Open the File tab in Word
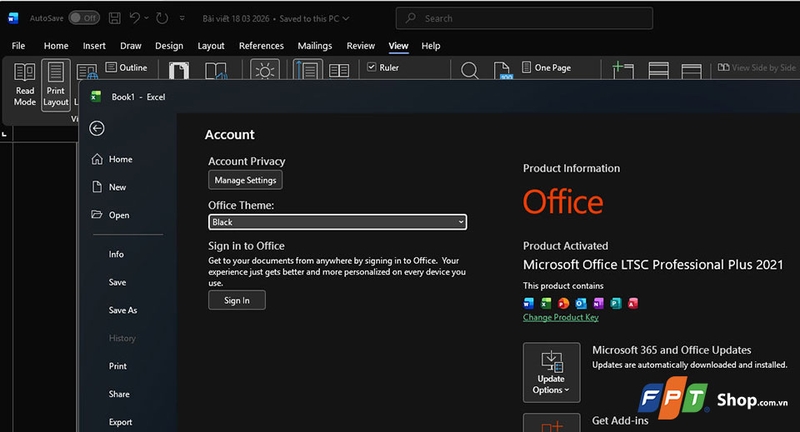The image size is (800, 432). (x=18, y=46)
